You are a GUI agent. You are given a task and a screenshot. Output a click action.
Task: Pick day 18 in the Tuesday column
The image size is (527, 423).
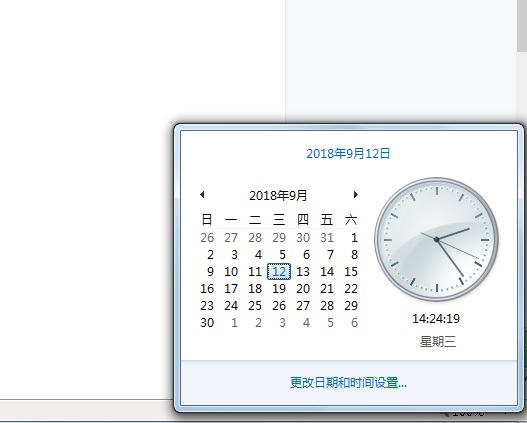pyautogui.click(x=255, y=289)
